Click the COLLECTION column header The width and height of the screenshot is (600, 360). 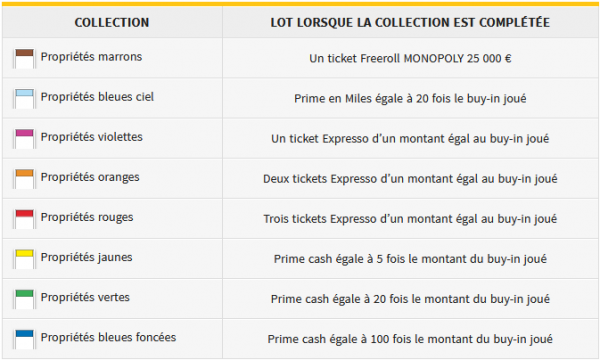pyautogui.click(x=112, y=23)
